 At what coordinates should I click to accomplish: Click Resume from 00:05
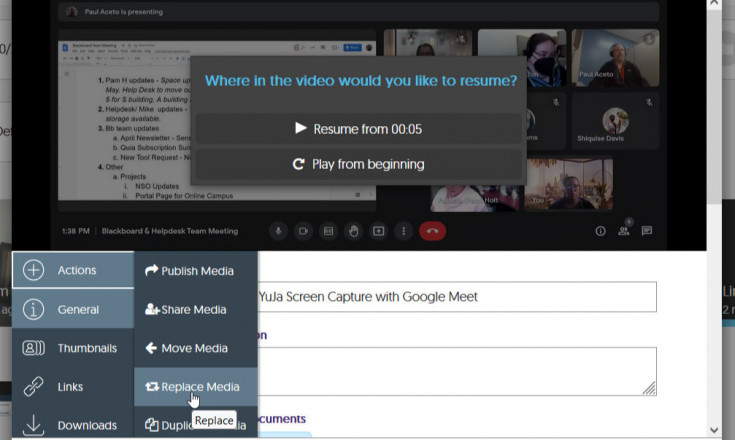(x=359, y=129)
